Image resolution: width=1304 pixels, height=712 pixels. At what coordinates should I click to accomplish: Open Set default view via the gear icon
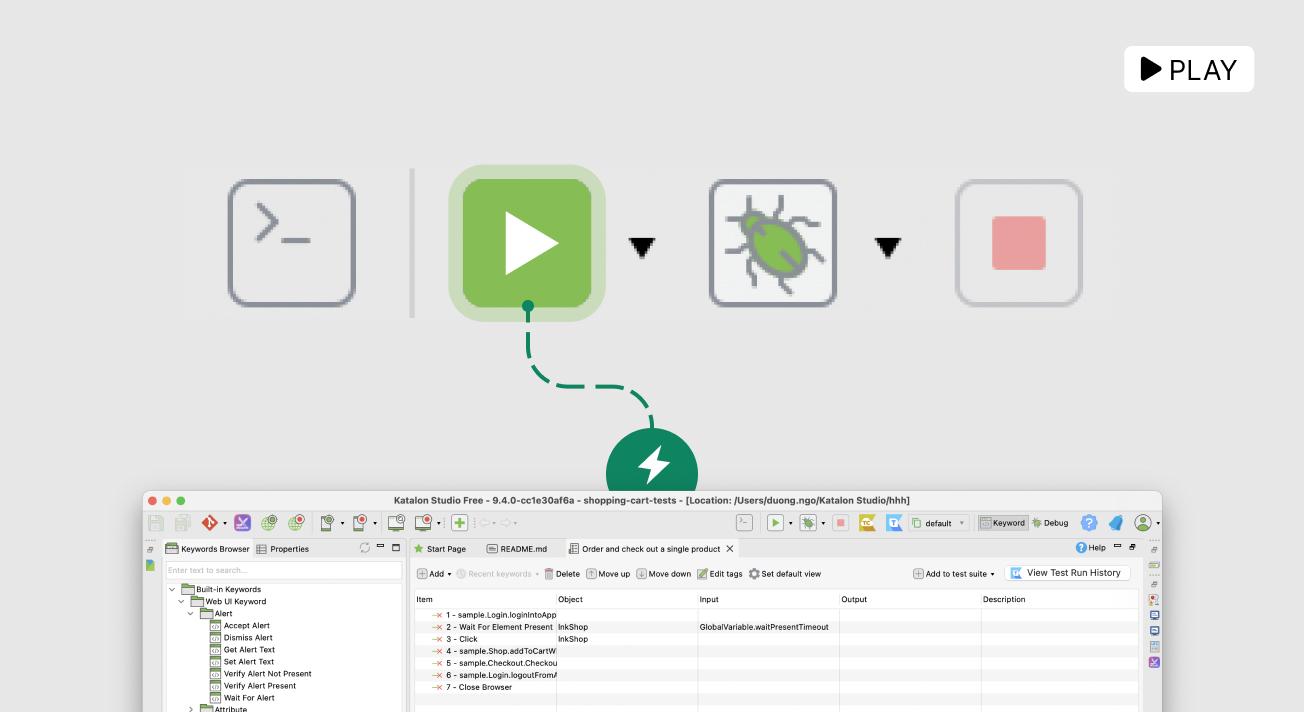point(754,573)
